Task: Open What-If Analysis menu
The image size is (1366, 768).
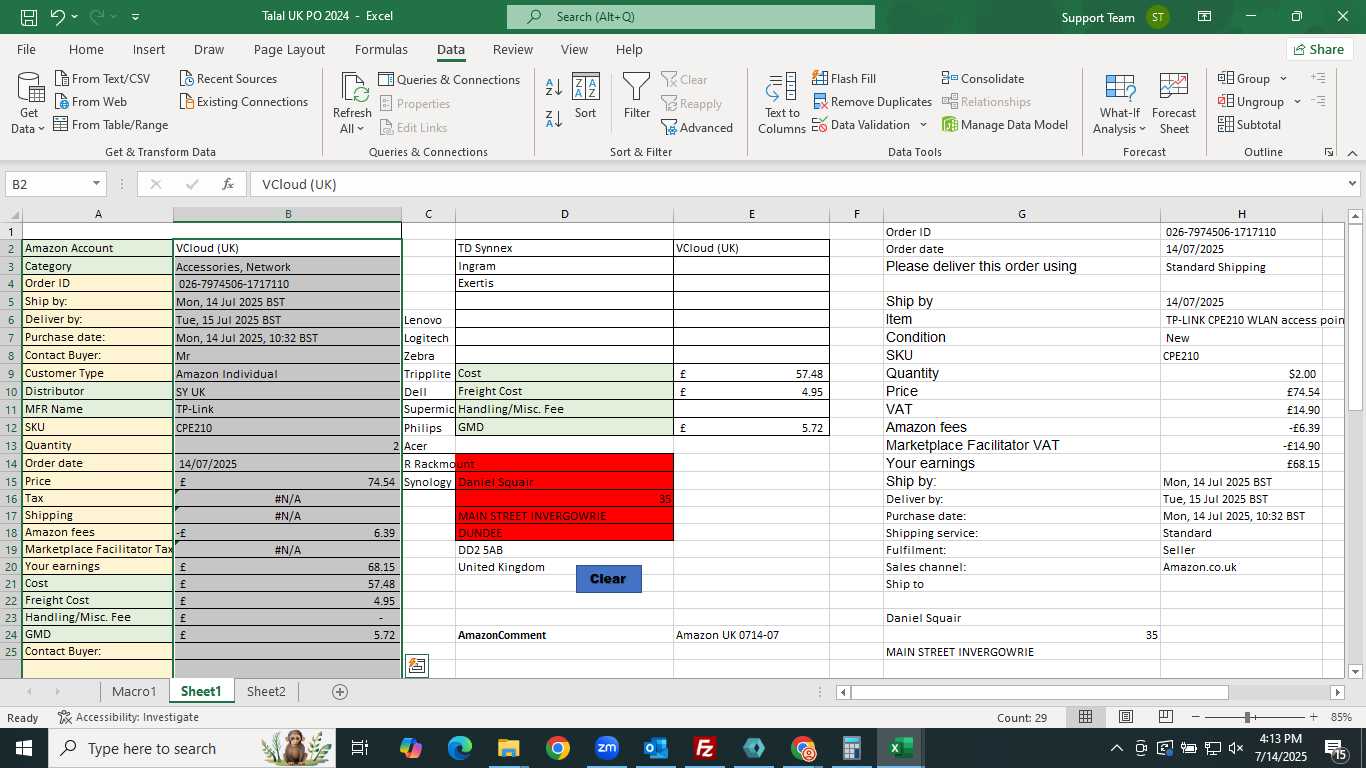Action: 1119,103
